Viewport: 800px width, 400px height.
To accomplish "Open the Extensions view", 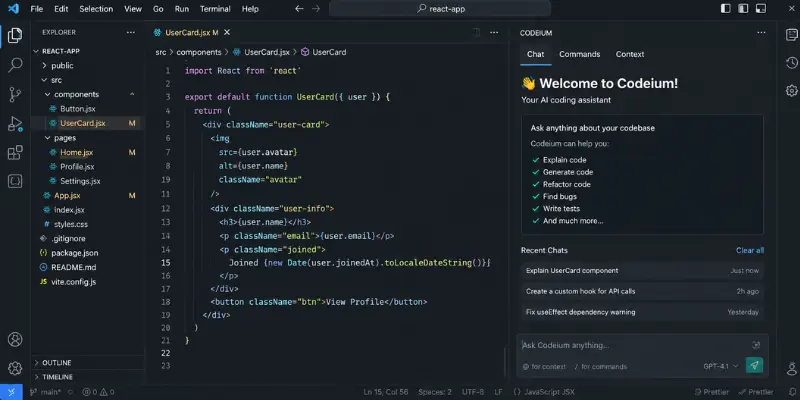I will (15, 153).
